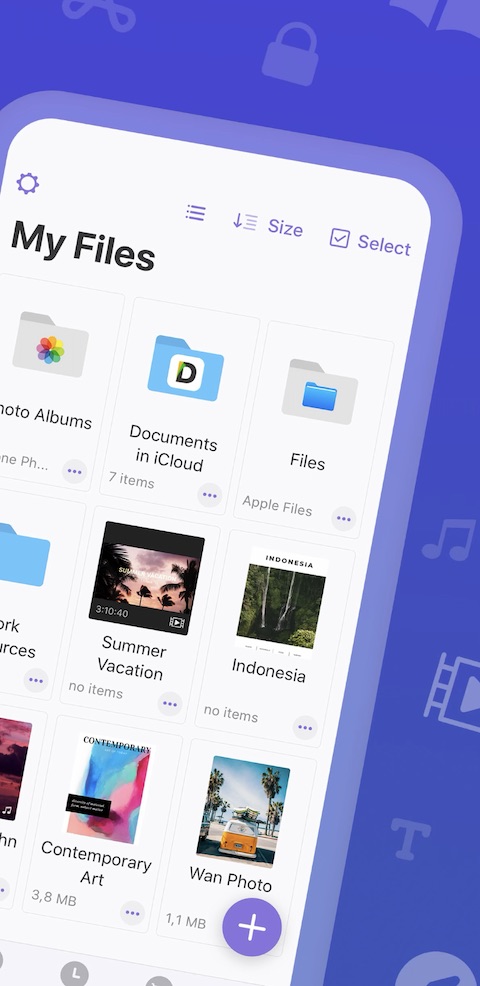Click the '3,8 MB' size label
This screenshot has height=986, width=480.
pos(54,897)
